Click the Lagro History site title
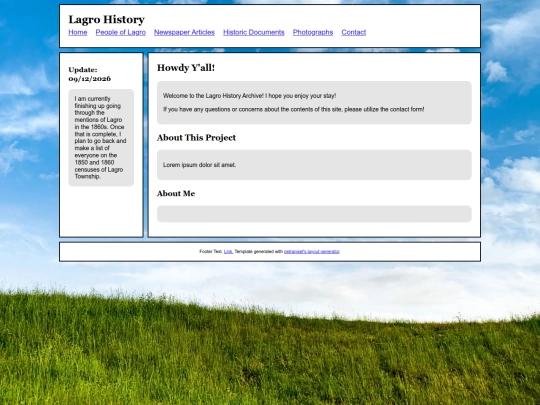 pos(106,20)
